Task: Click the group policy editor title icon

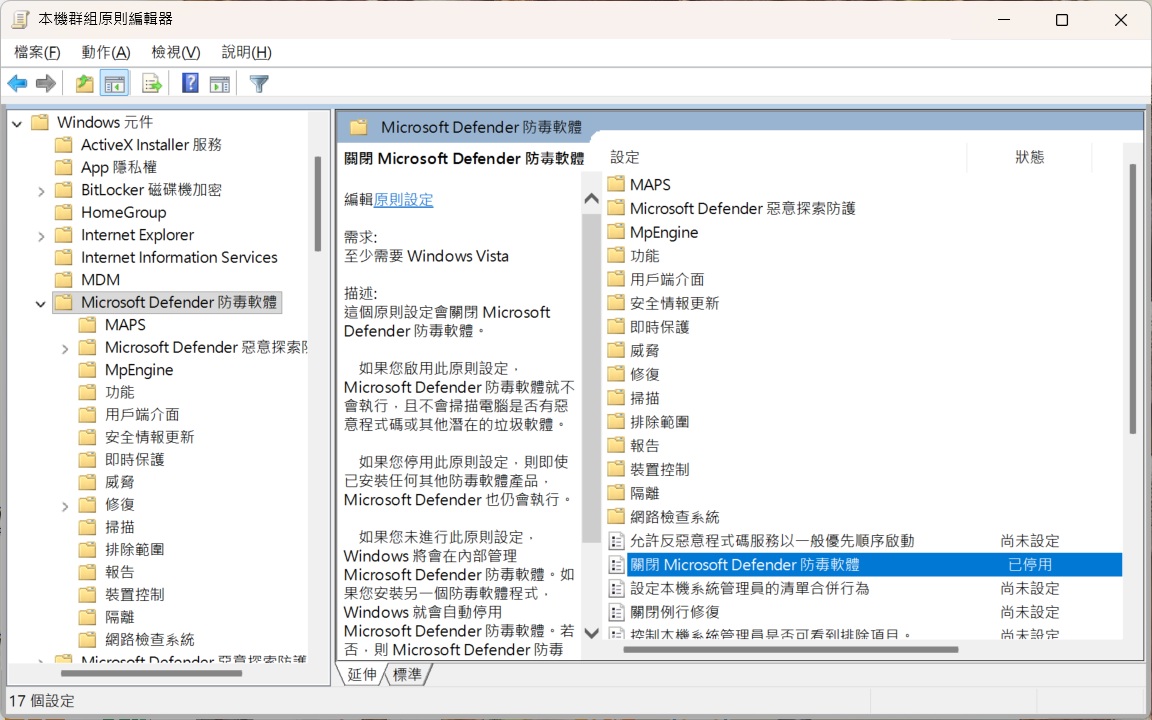Action: (x=20, y=19)
